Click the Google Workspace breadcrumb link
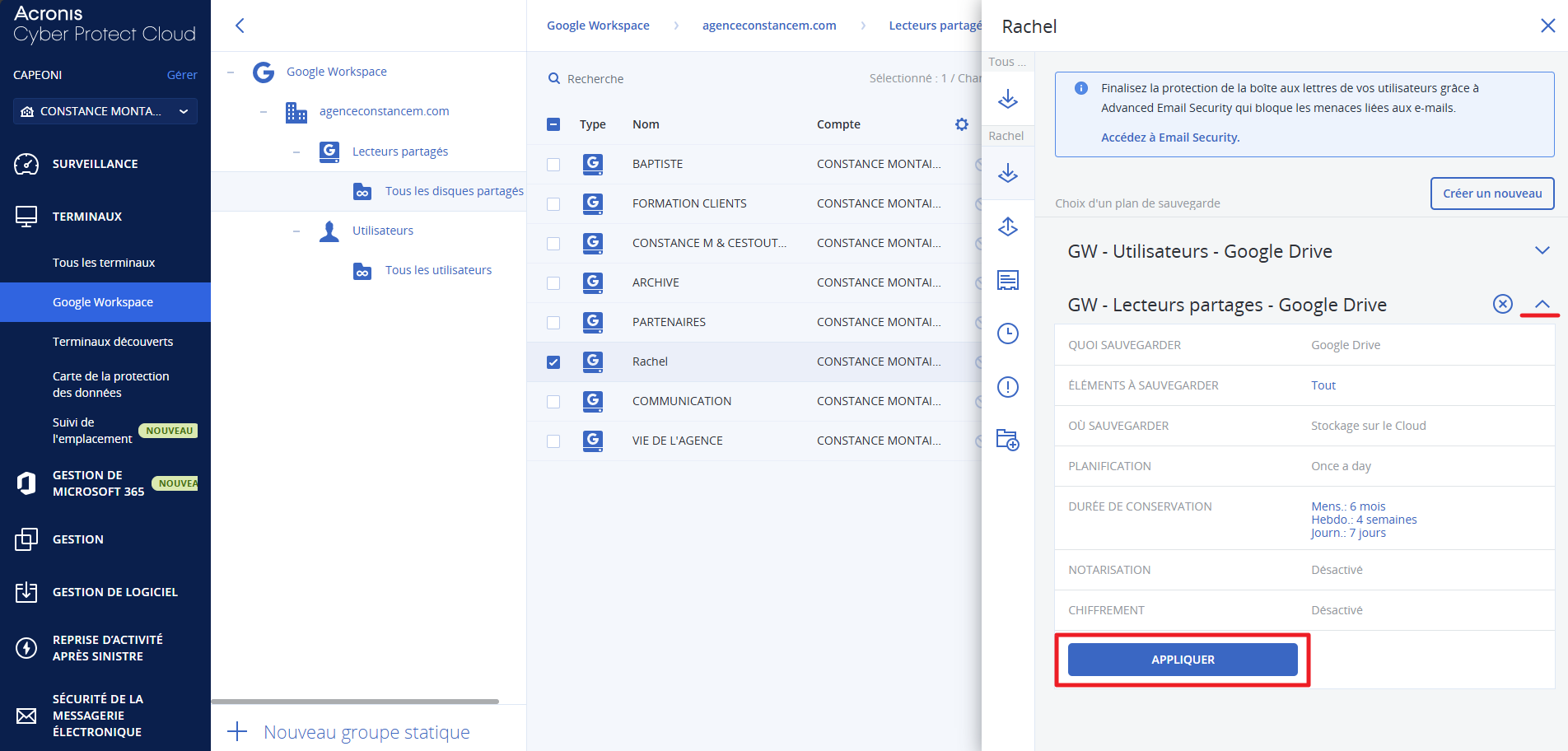 [598, 26]
